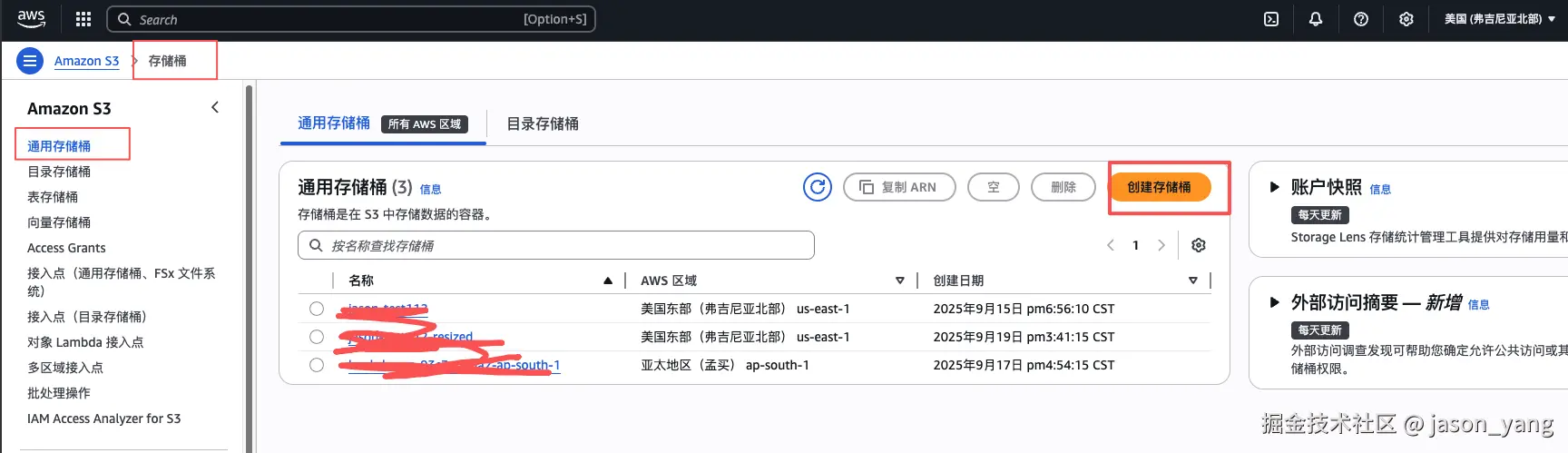The width and height of the screenshot is (1568, 453).
Task: Open 信息 link next to 通用存储桶 (3)
Action: pos(431,190)
